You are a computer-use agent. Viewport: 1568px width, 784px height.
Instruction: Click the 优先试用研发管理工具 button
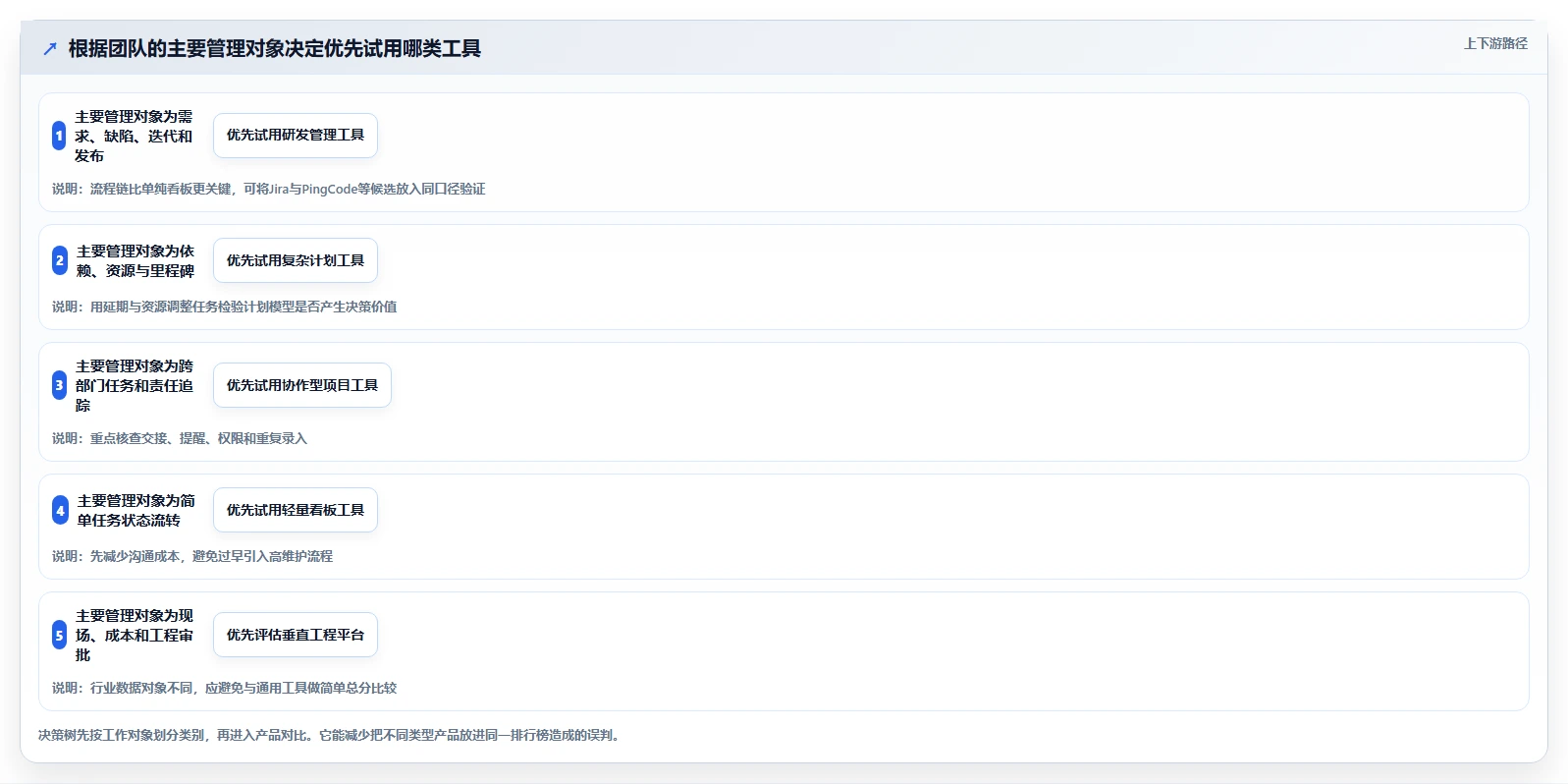296,136
